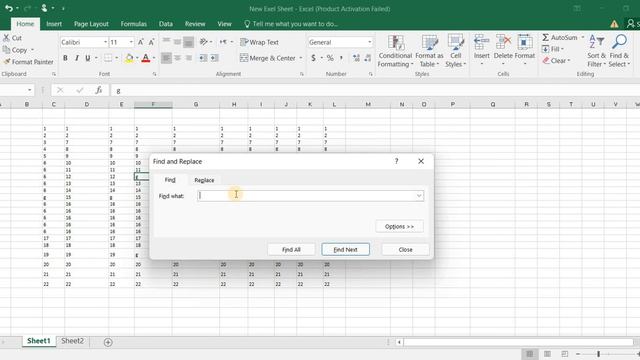Decrease font size with smaller A icon
The width and height of the screenshot is (640, 360).
point(151,42)
